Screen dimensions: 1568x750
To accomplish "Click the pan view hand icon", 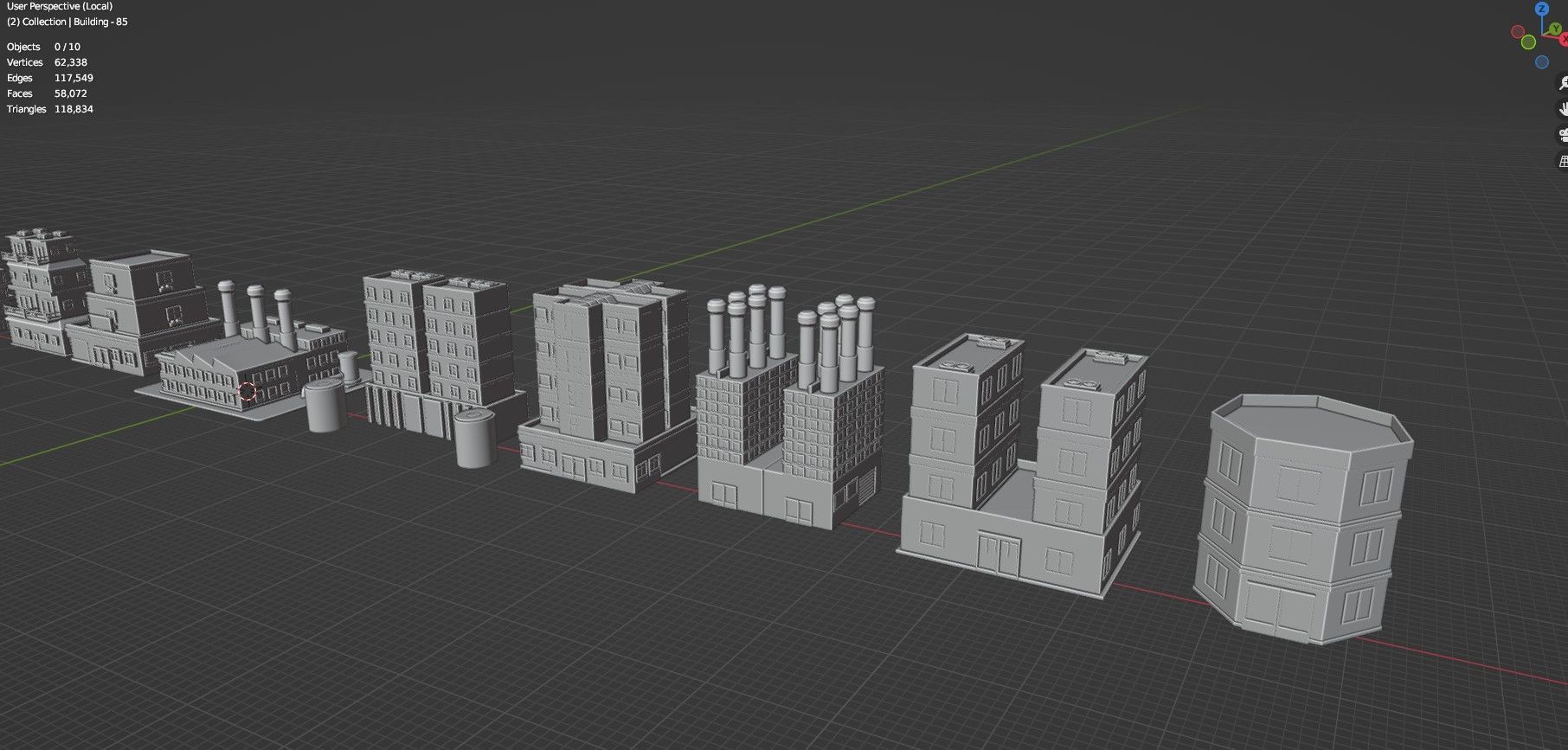I will pos(1563,109).
